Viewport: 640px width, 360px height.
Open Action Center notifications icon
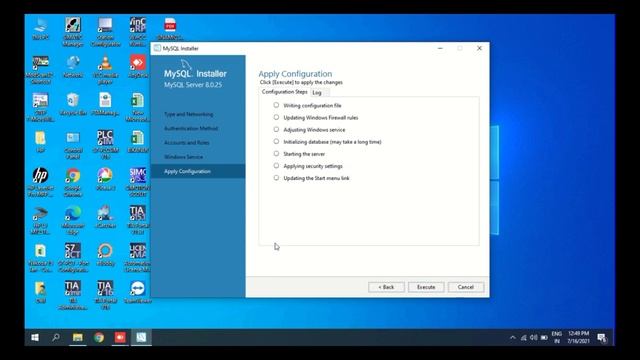click(x=602, y=337)
